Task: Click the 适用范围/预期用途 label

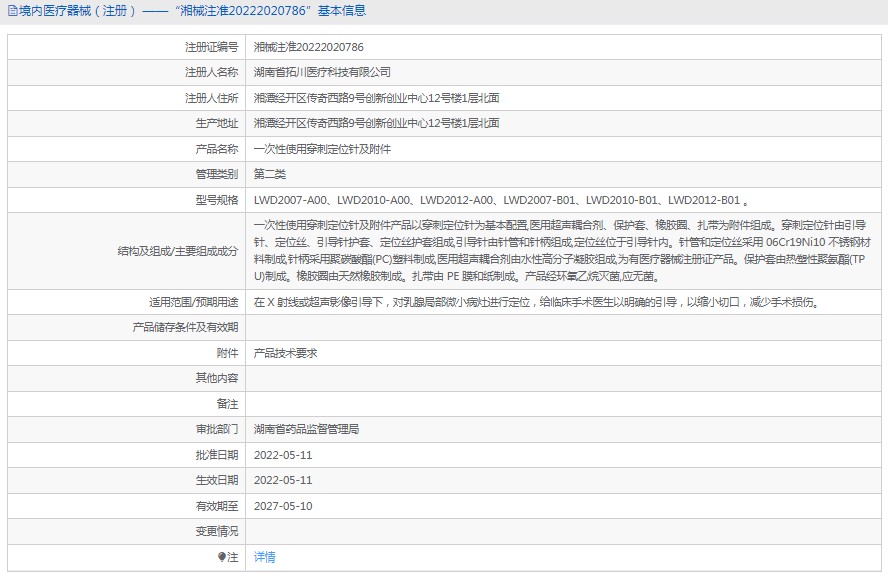Action: pyautogui.click(x=194, y=302)
